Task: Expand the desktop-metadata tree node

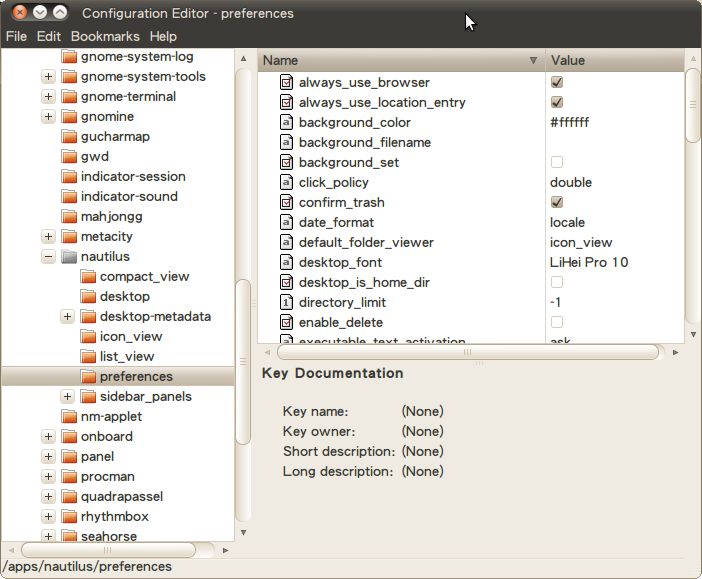Action: tap(68, 317)
